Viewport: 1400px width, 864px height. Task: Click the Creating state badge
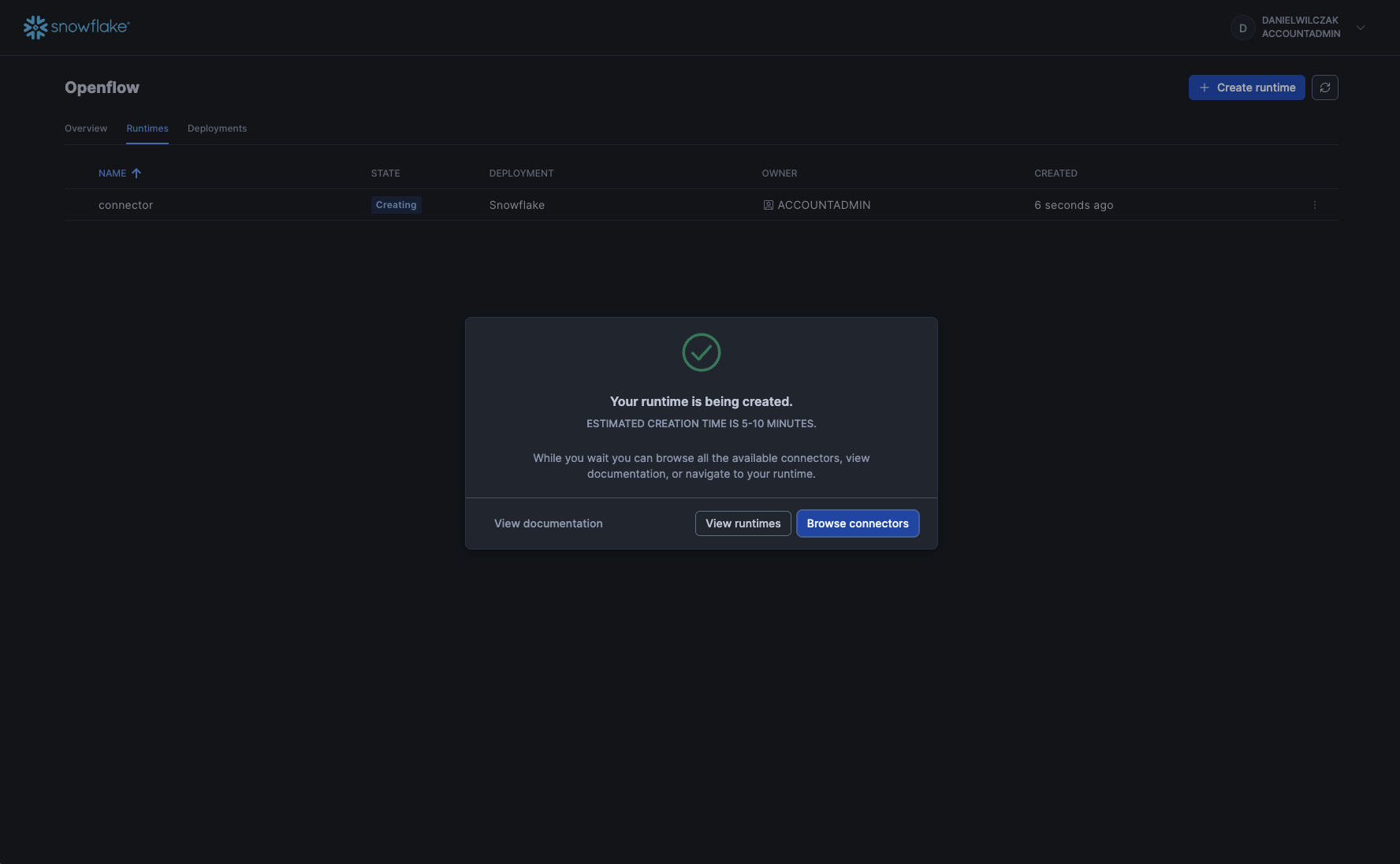click(396, 205)
